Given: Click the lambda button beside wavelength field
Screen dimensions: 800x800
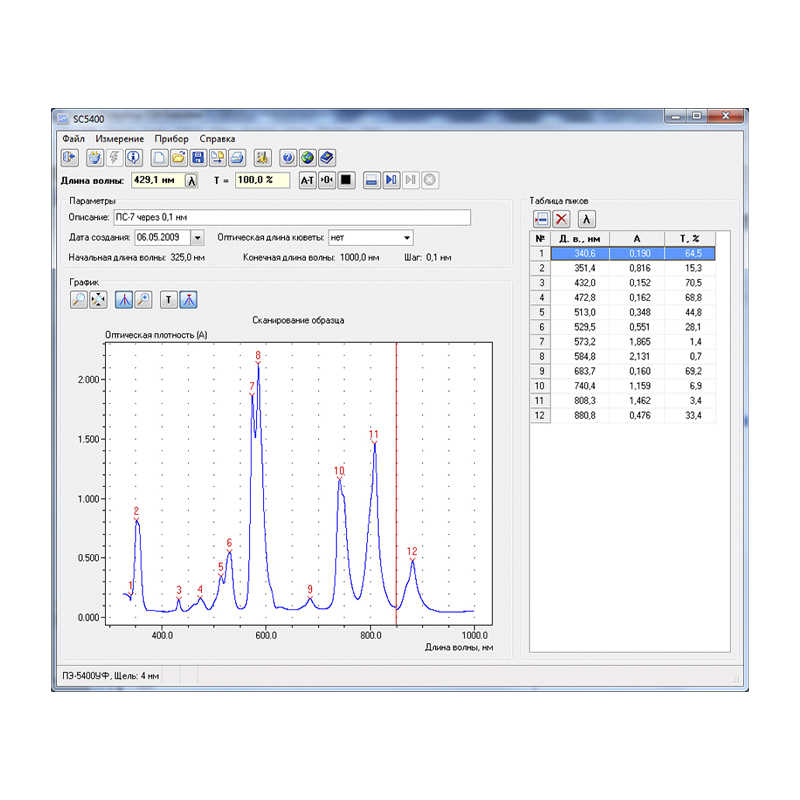Looking at the screenshot, I should point(191,180).
